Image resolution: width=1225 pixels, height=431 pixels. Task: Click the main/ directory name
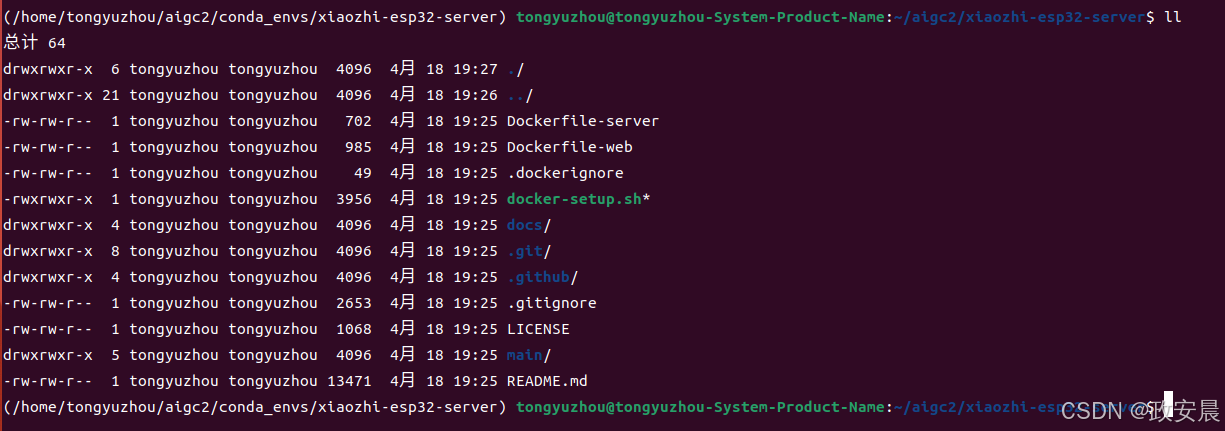(x=529, y=355)
